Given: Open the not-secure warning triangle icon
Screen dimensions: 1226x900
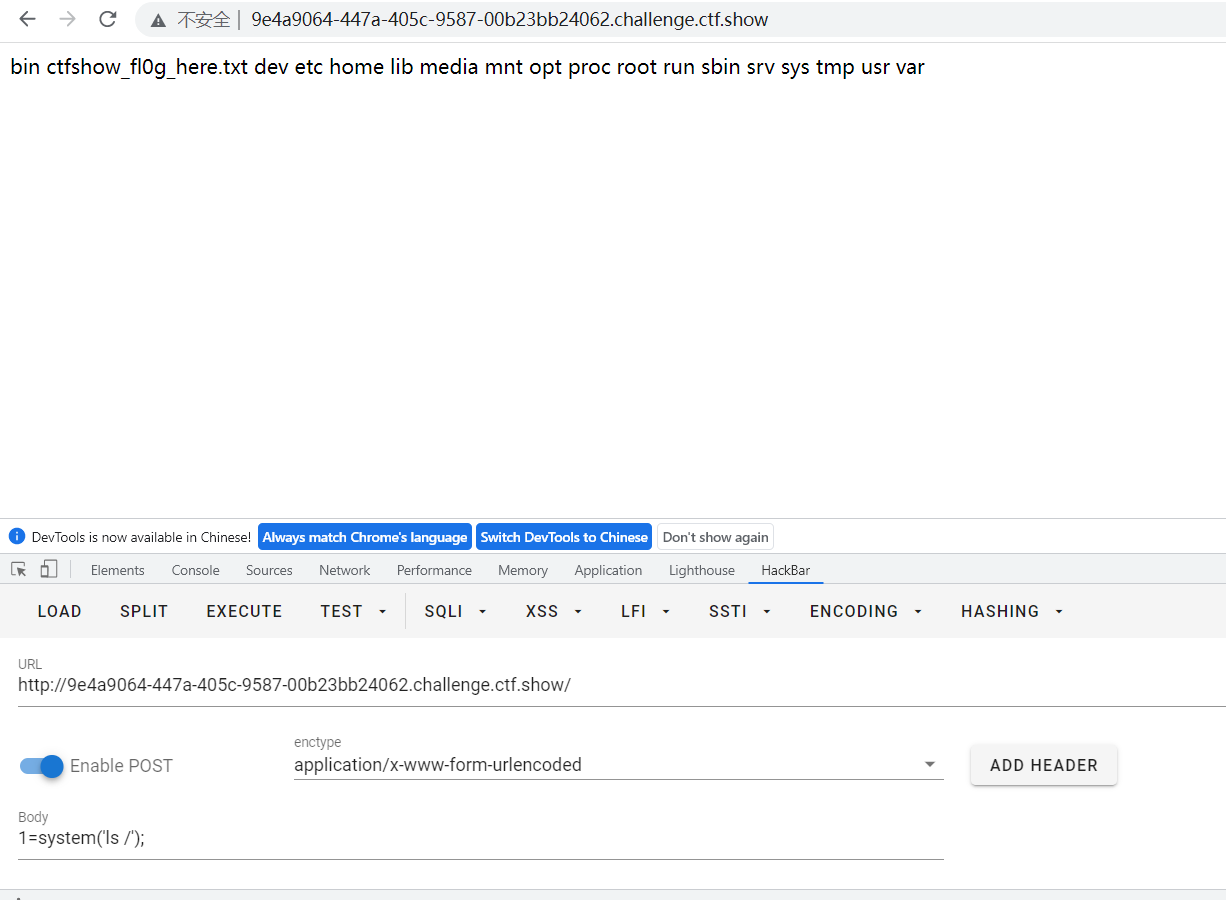Looking at the screenshot, I should coord(158,20).
